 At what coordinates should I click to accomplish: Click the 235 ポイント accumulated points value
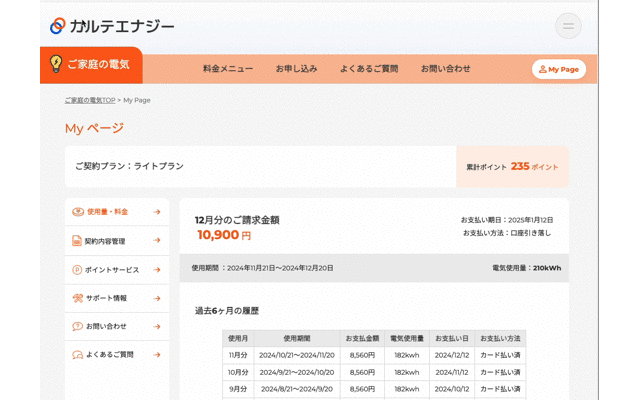[534, 167]
